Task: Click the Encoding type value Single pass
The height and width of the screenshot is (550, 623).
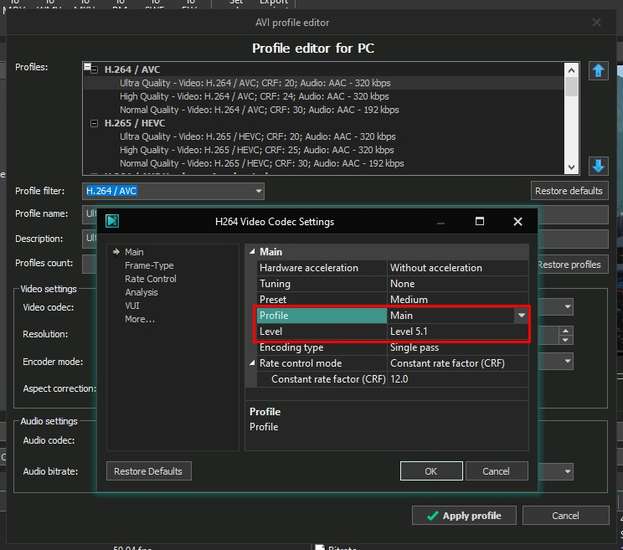Action: [458, 347]
